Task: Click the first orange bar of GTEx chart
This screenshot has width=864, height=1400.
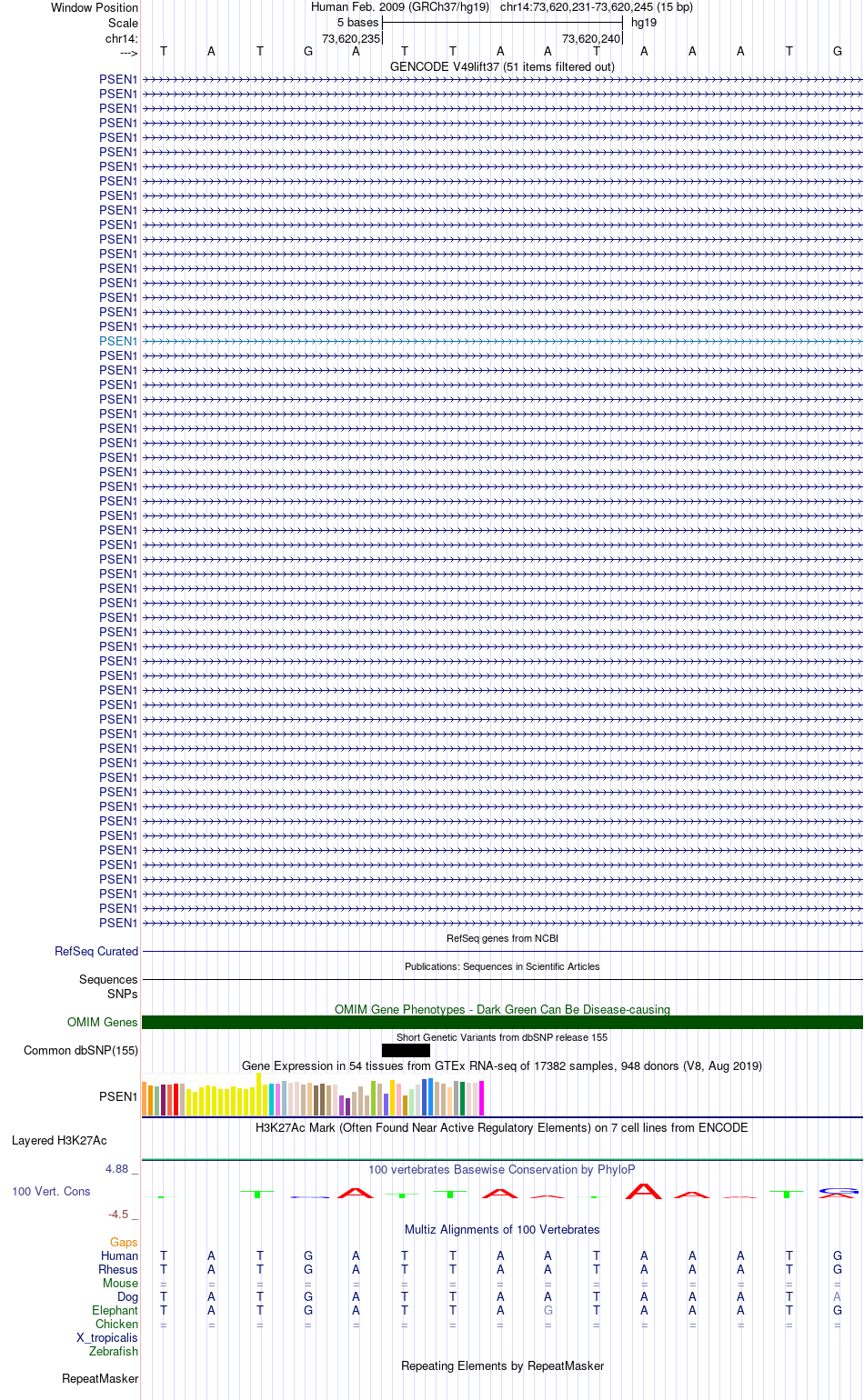Action: point(146,1100)
